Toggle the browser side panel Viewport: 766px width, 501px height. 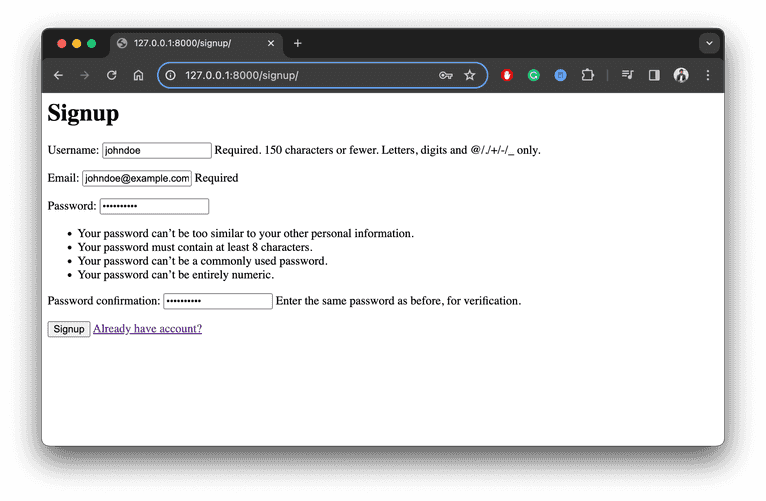tap(654, 75)
